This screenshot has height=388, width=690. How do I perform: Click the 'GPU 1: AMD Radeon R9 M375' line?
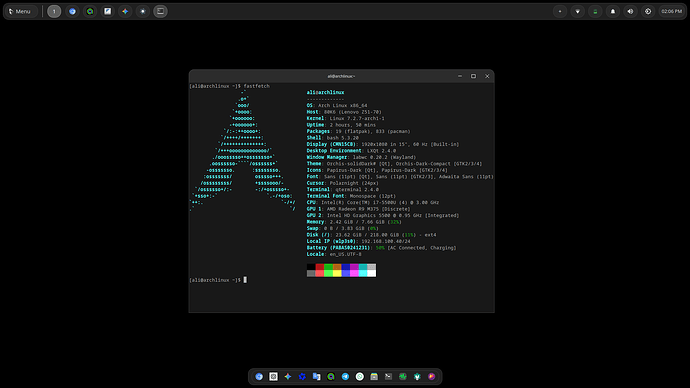coord(359,209)
